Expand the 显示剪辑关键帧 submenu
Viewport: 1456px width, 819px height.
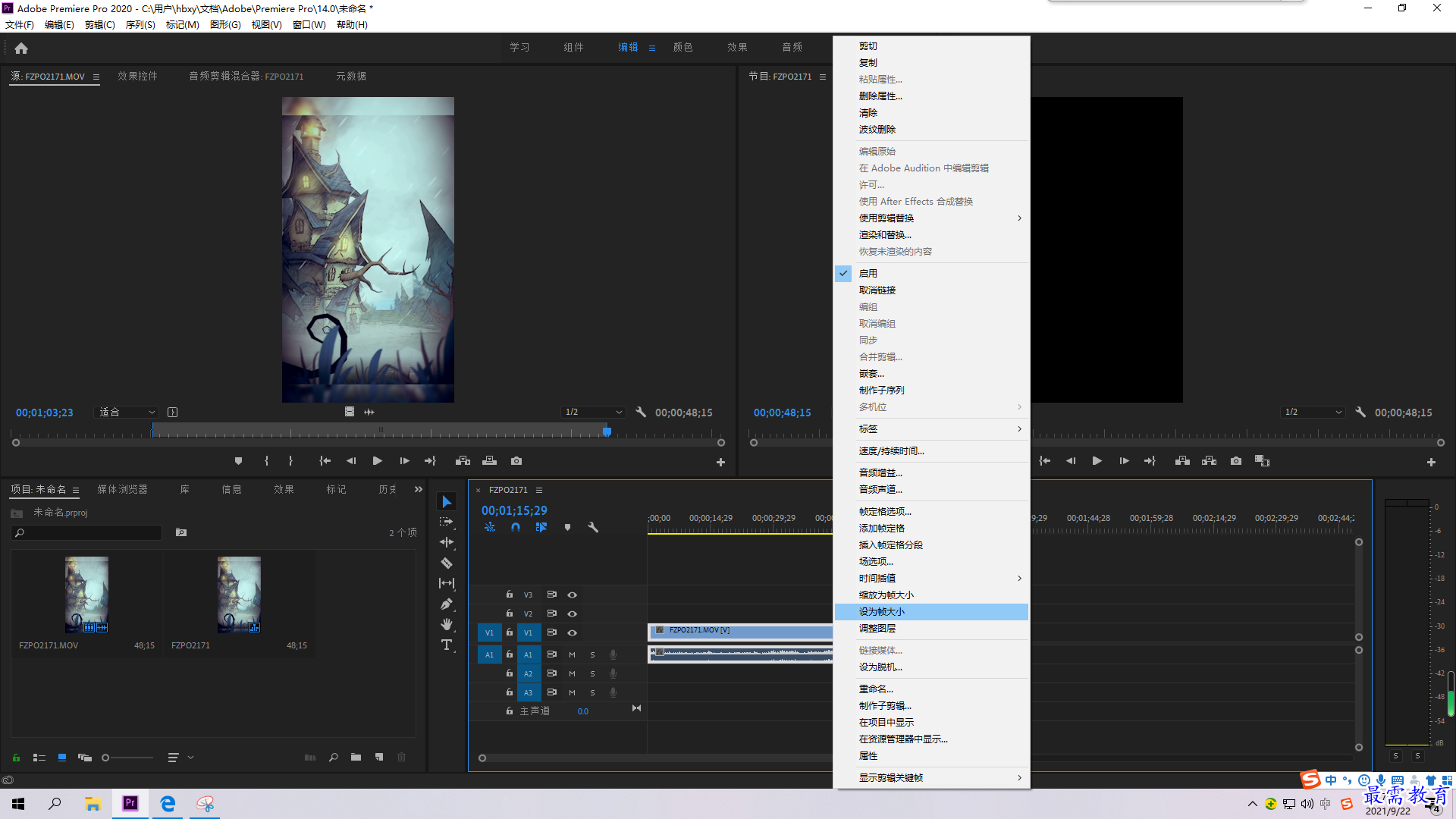click(x=931, y=778)
